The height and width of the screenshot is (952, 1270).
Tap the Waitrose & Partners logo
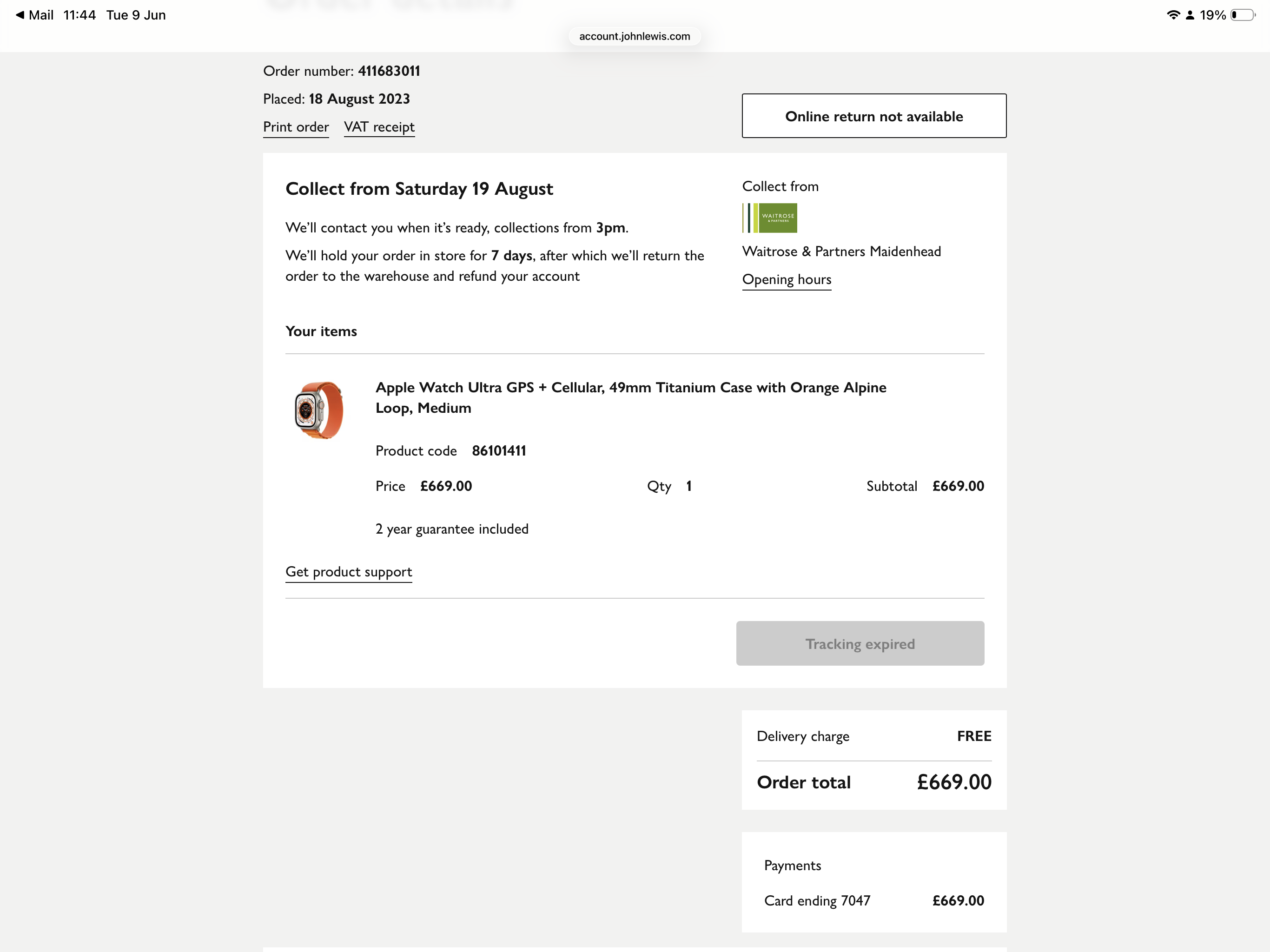769,218
